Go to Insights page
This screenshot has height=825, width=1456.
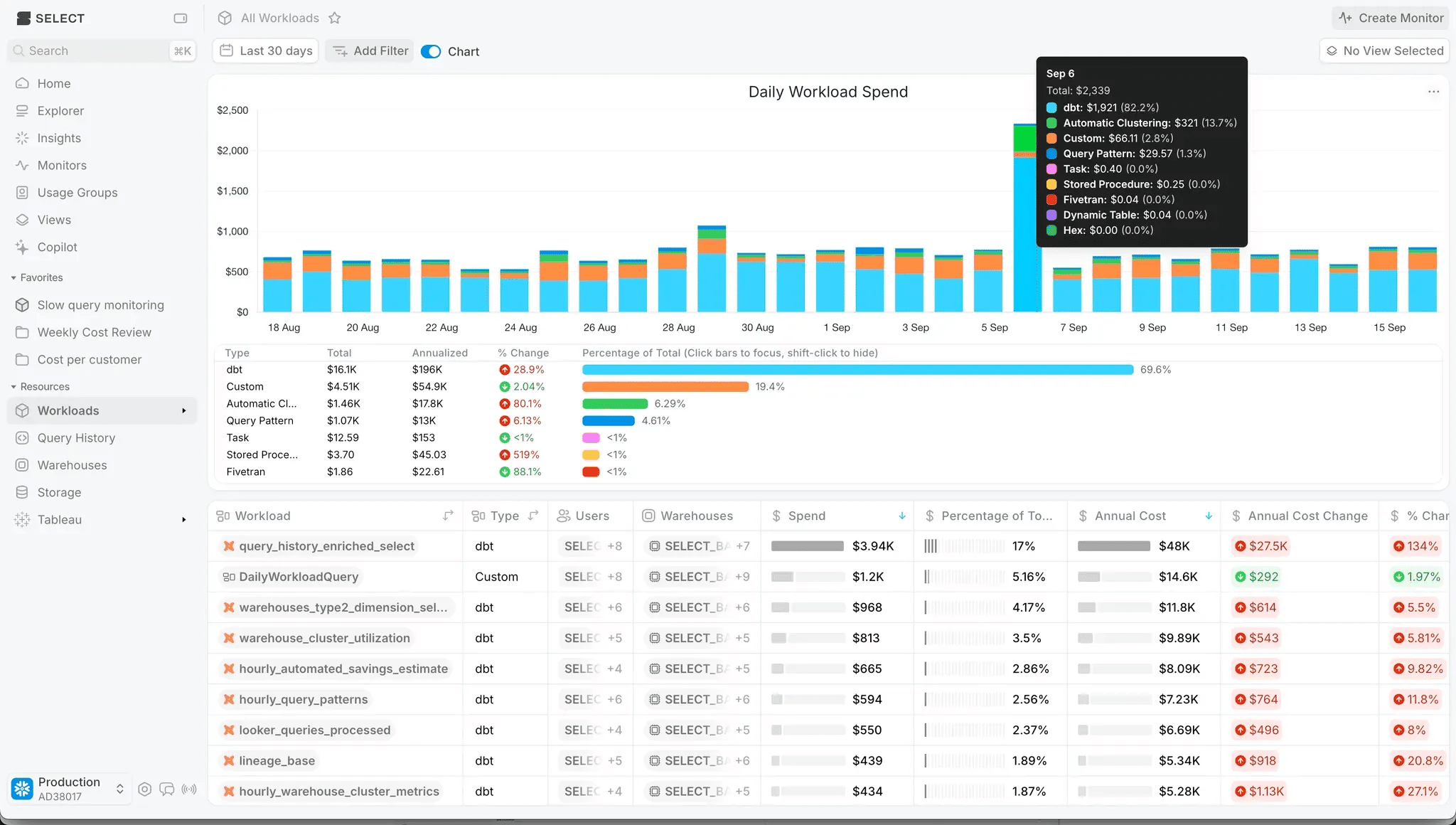(x=59, y=138)
